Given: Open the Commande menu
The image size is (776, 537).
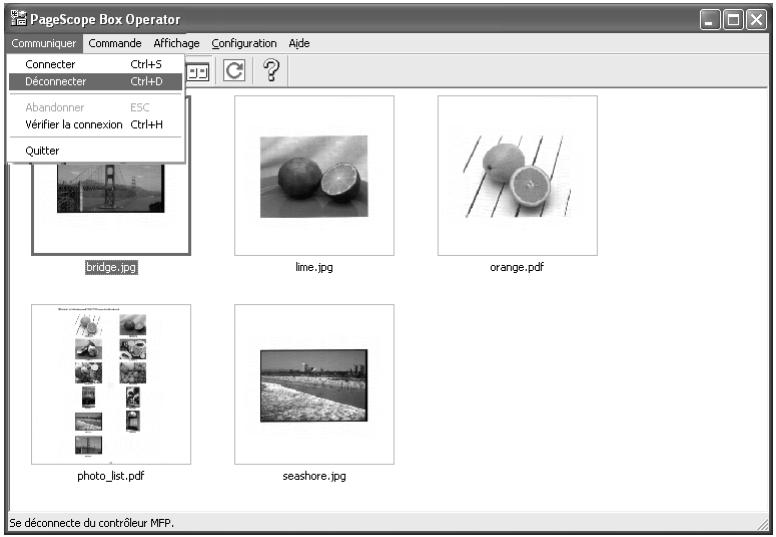Looking at the screenshot, I should 115,44.
